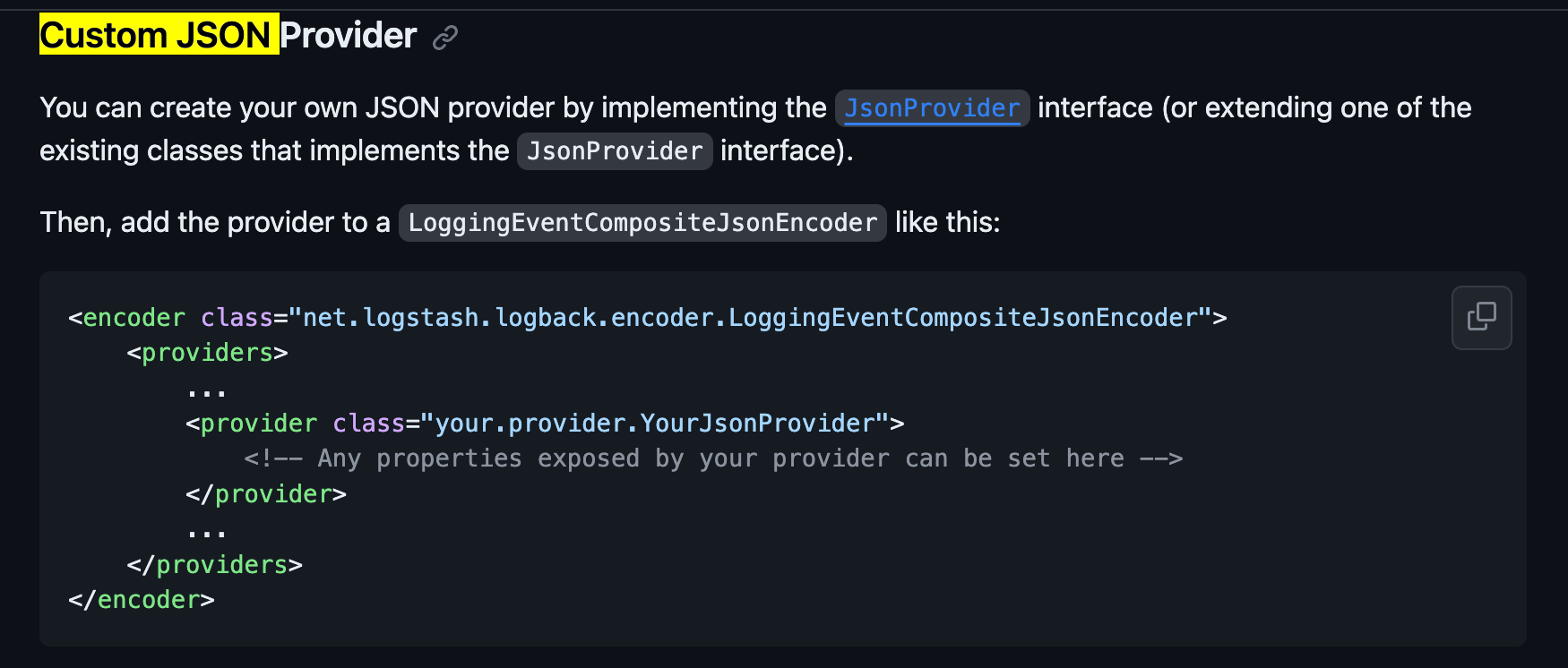Click the "Any properties exposed" XML comment
The height and width of the screenshot is (668, 1568).
[713, 458]
